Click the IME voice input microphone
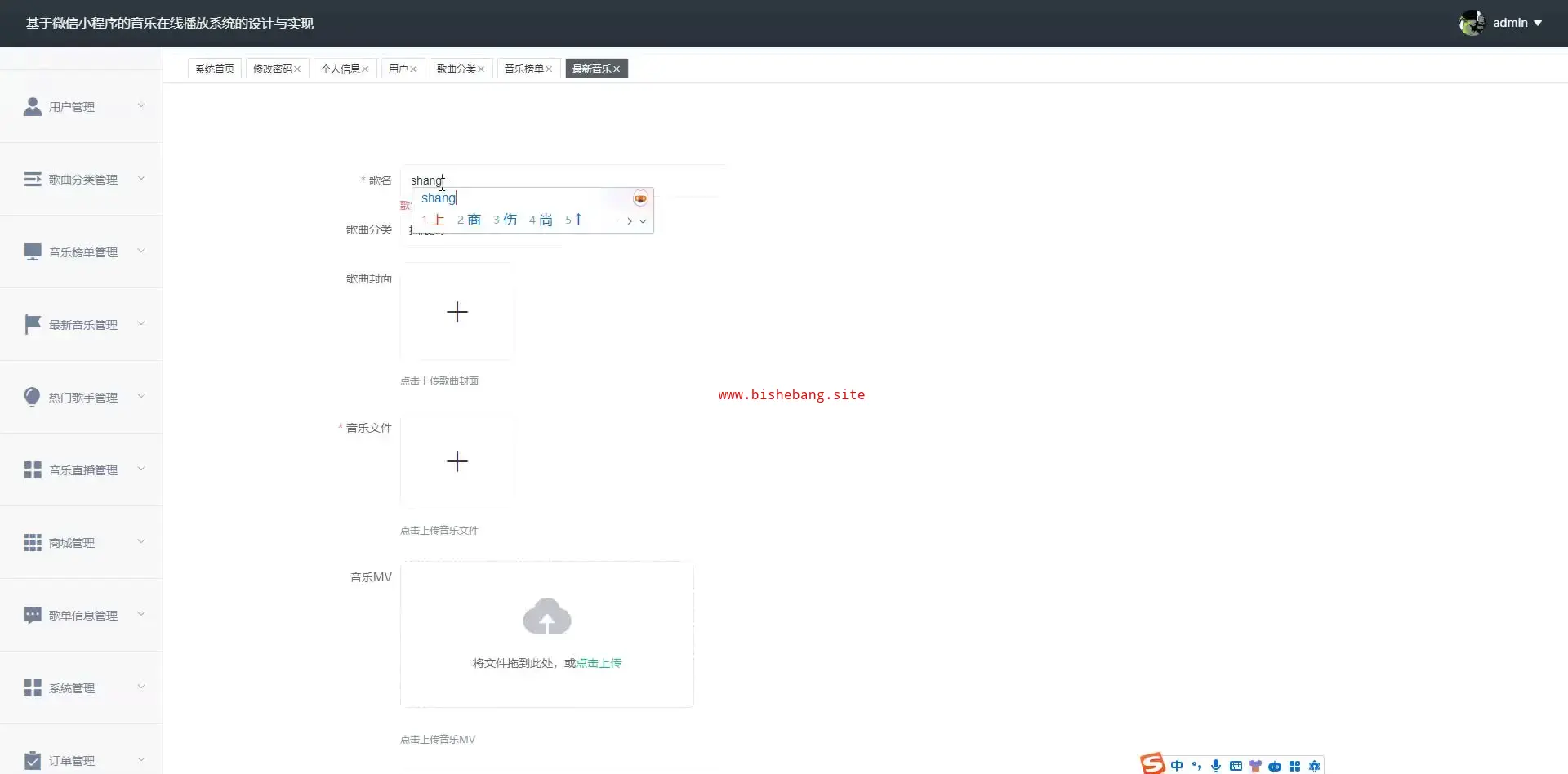 (1216, 766)
